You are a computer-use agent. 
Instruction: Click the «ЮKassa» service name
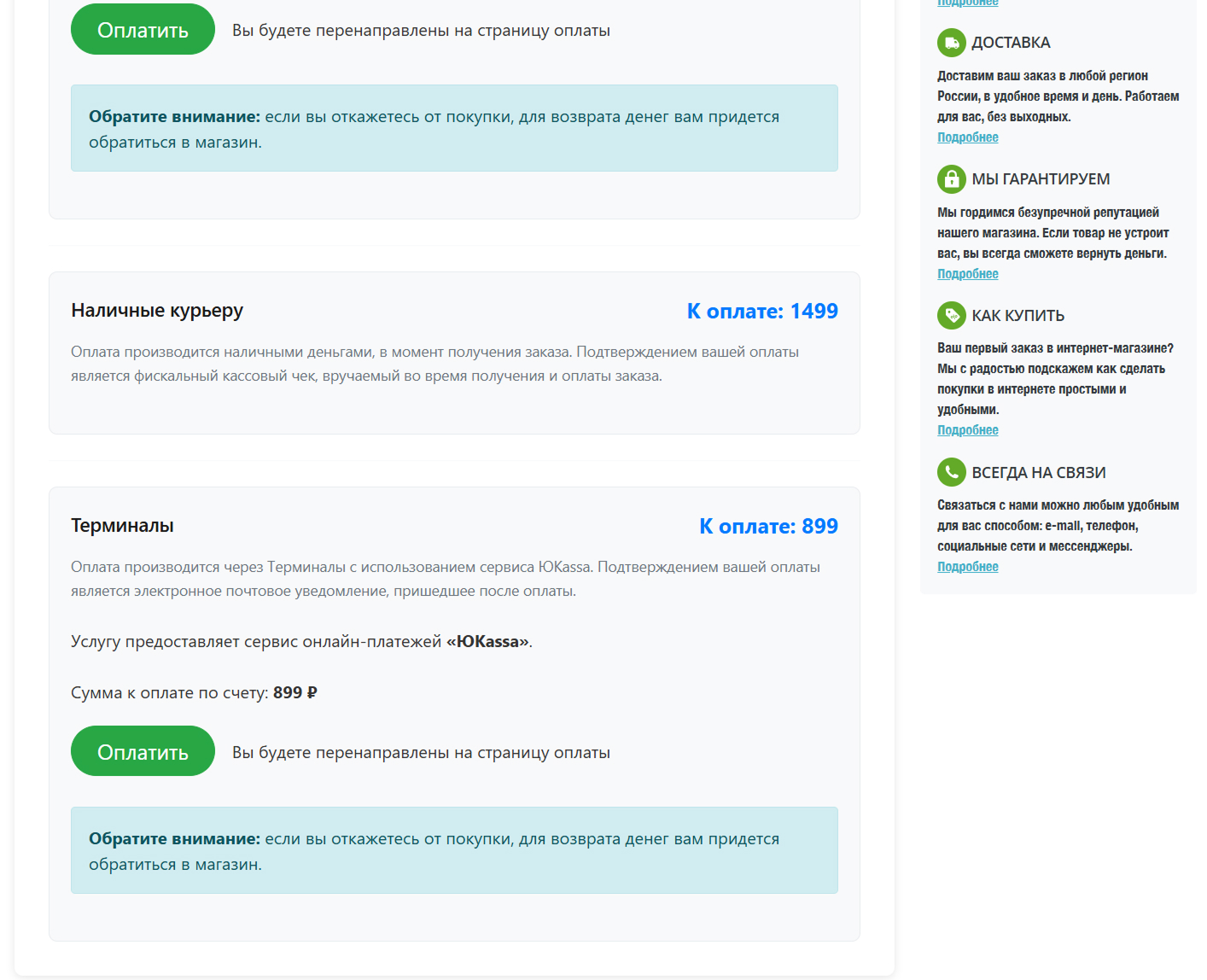pyautogui.click(x=490, y=641)
